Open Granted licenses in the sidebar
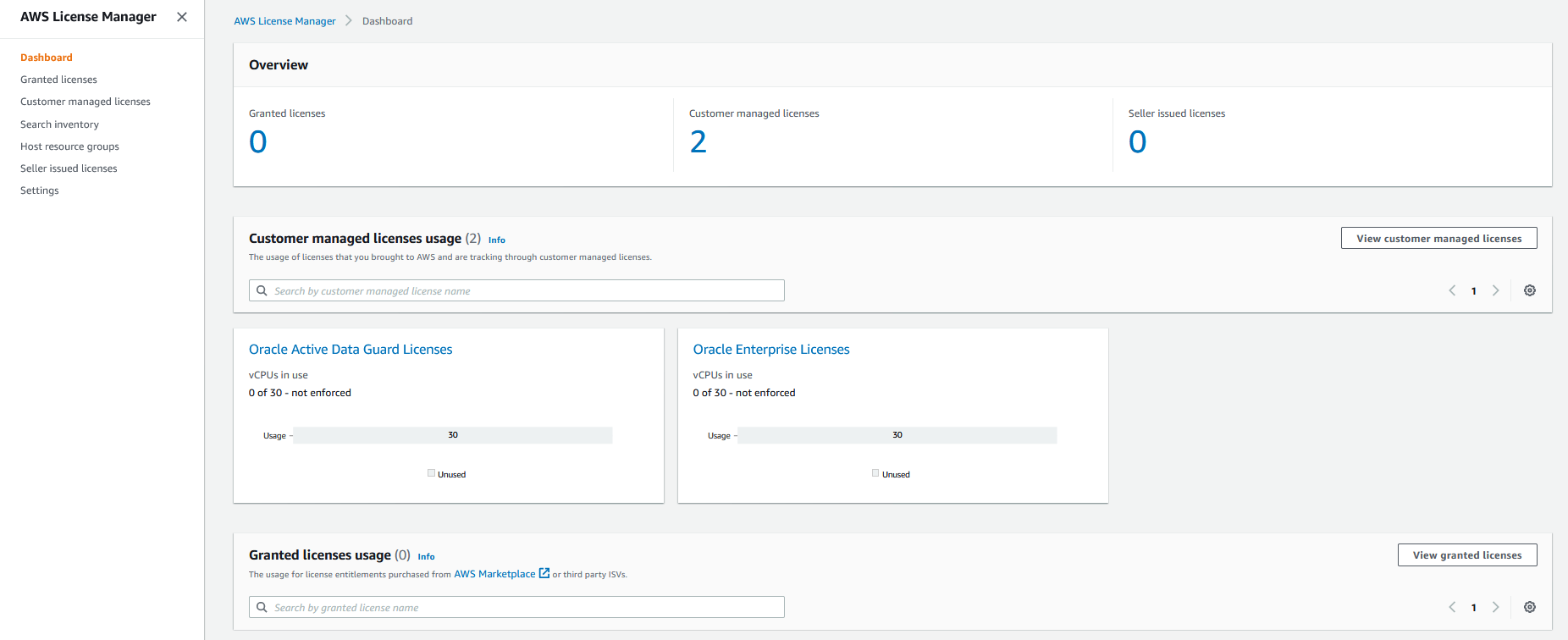 [58, 80]
